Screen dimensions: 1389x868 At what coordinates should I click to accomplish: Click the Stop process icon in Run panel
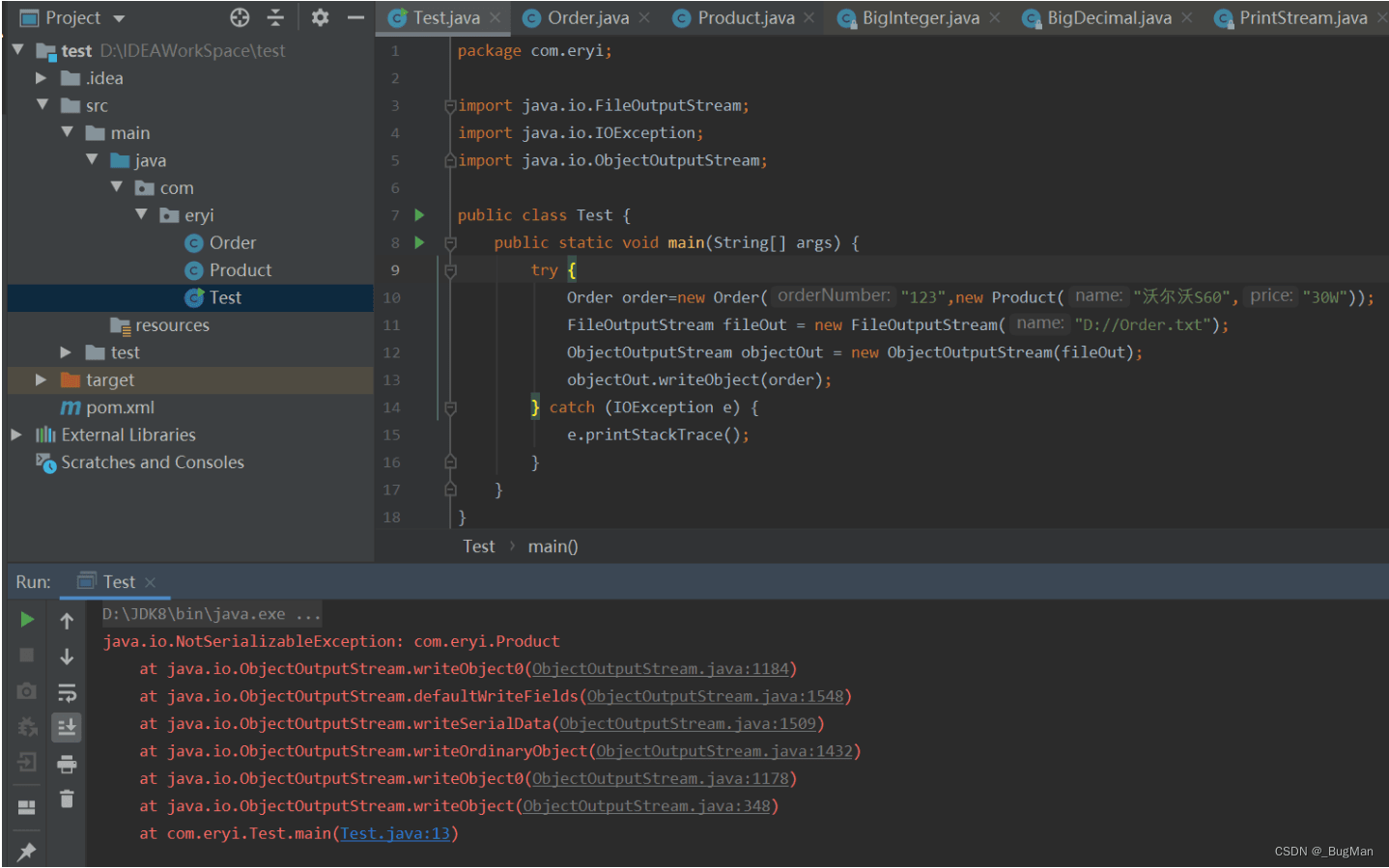point(27,656)
